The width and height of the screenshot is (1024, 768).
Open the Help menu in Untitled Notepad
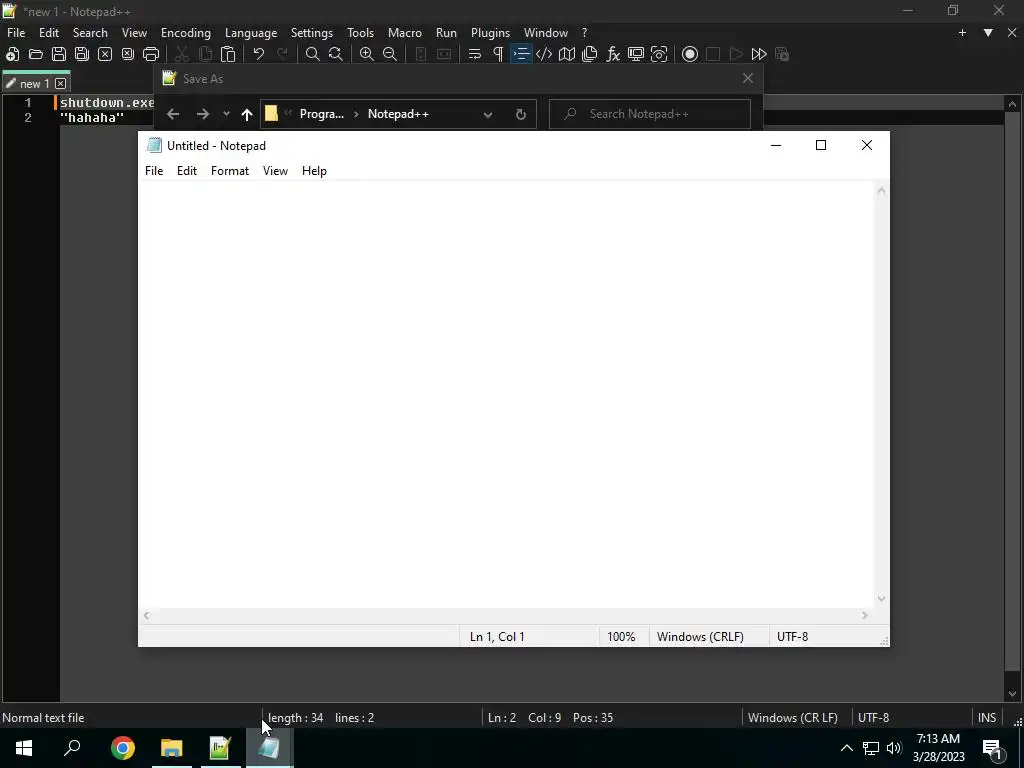coord(314,170)
